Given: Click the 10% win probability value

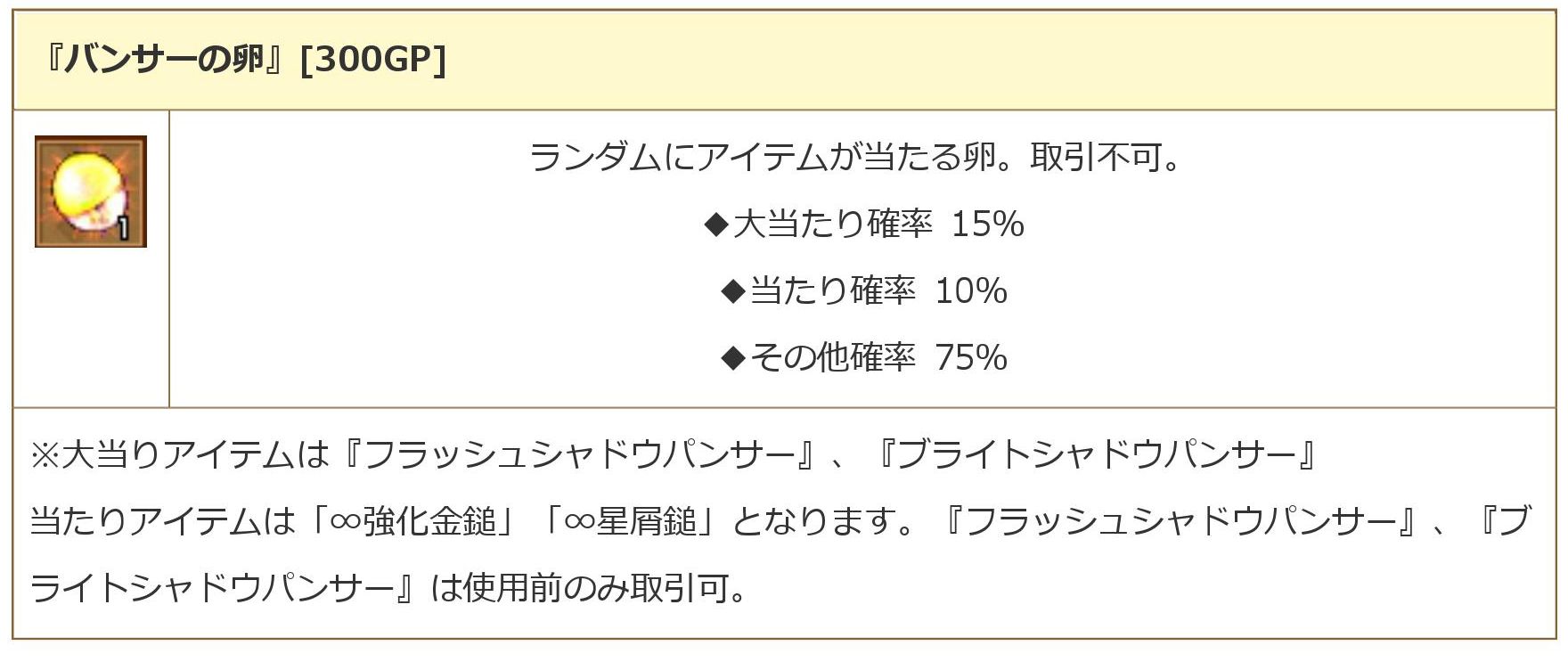Looking at the screenshot, I should 971,291.
